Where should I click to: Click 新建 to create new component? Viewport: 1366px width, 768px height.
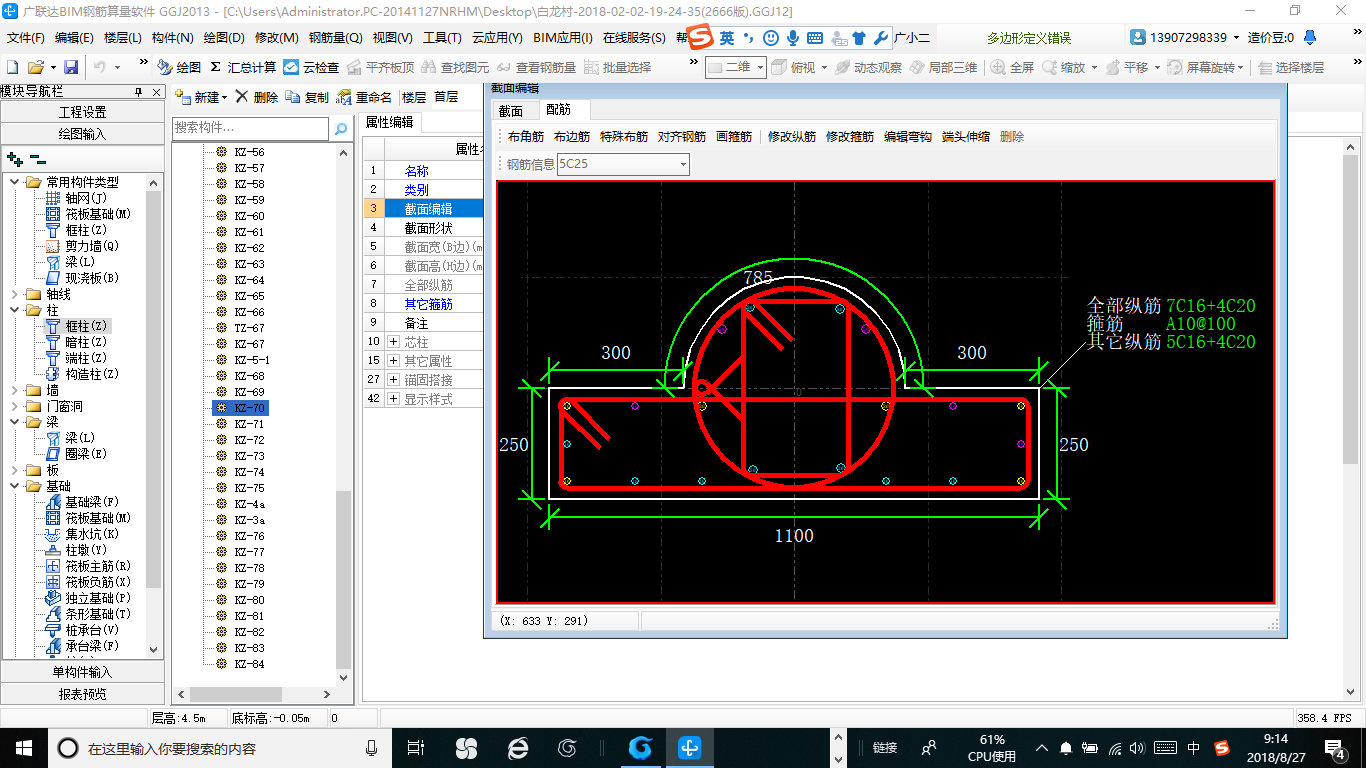[201, 97]
